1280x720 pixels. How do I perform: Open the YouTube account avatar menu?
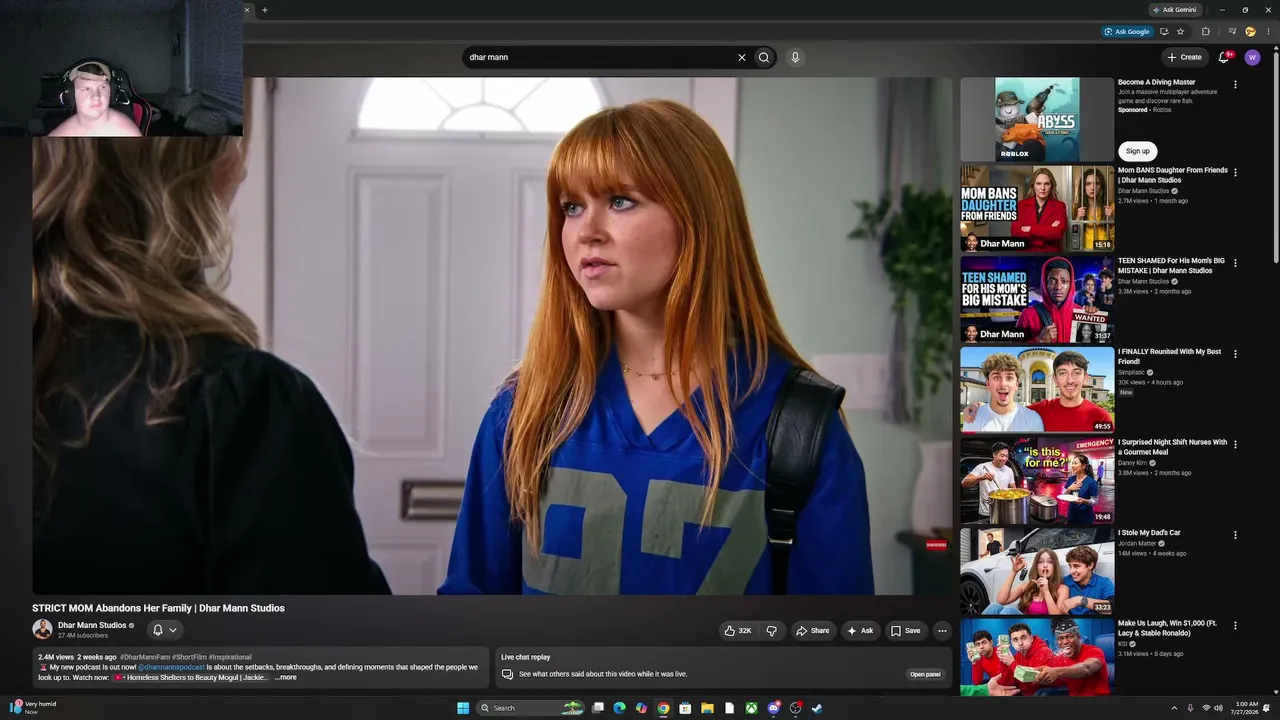coord(1252,57)
